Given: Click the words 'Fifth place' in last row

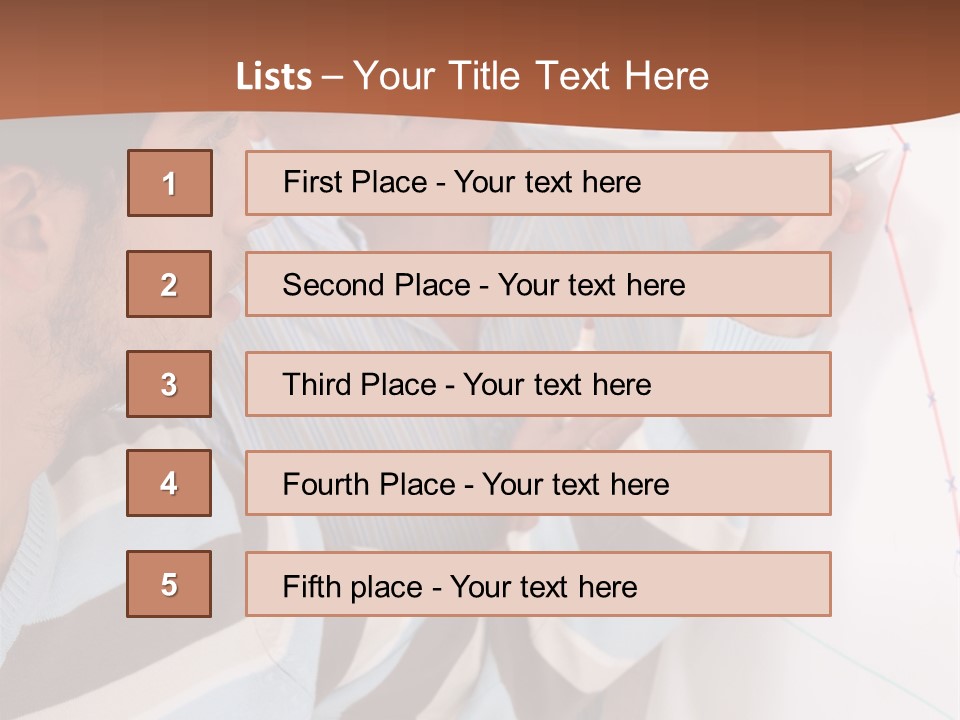Looking at the screenshot, I should 352,586.
